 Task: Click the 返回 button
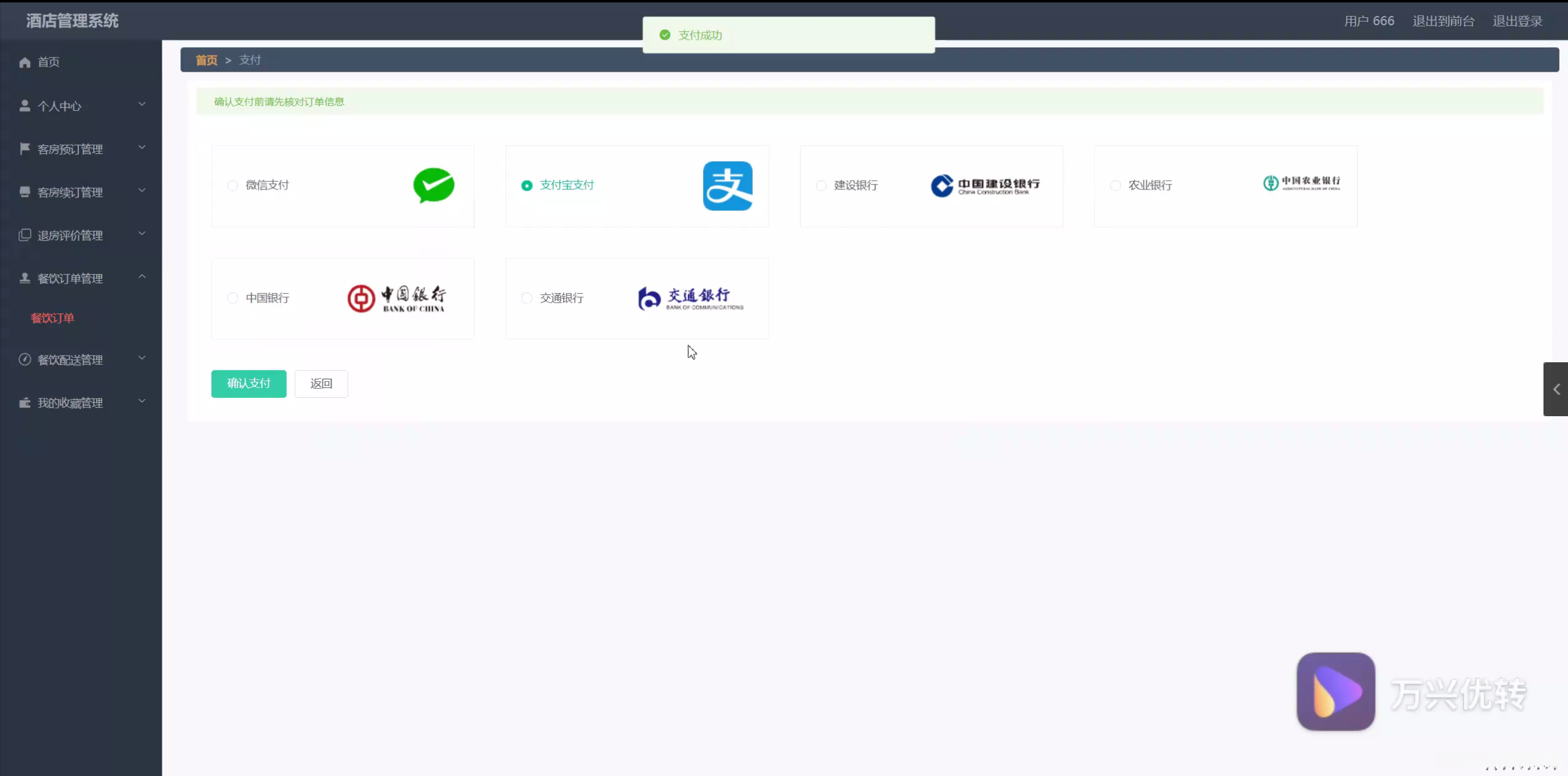(321, 384)
